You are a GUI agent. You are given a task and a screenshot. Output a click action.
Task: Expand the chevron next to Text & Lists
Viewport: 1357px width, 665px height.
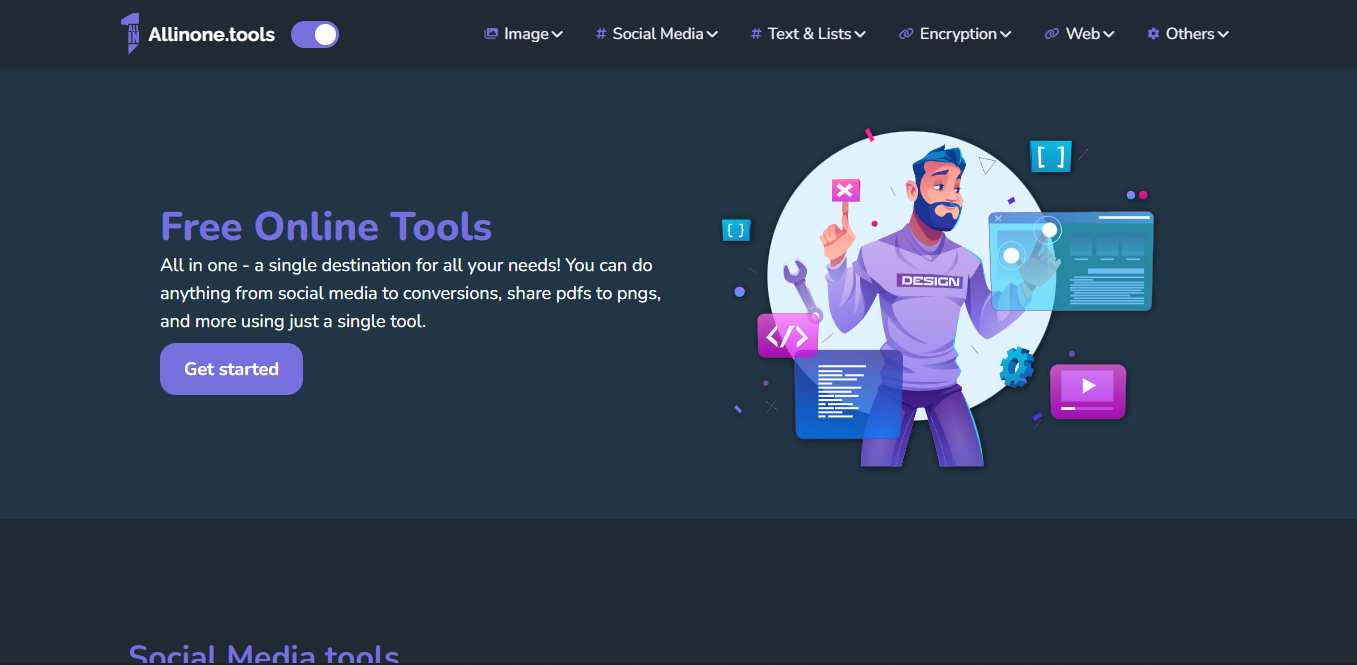[x=860, y=35]
